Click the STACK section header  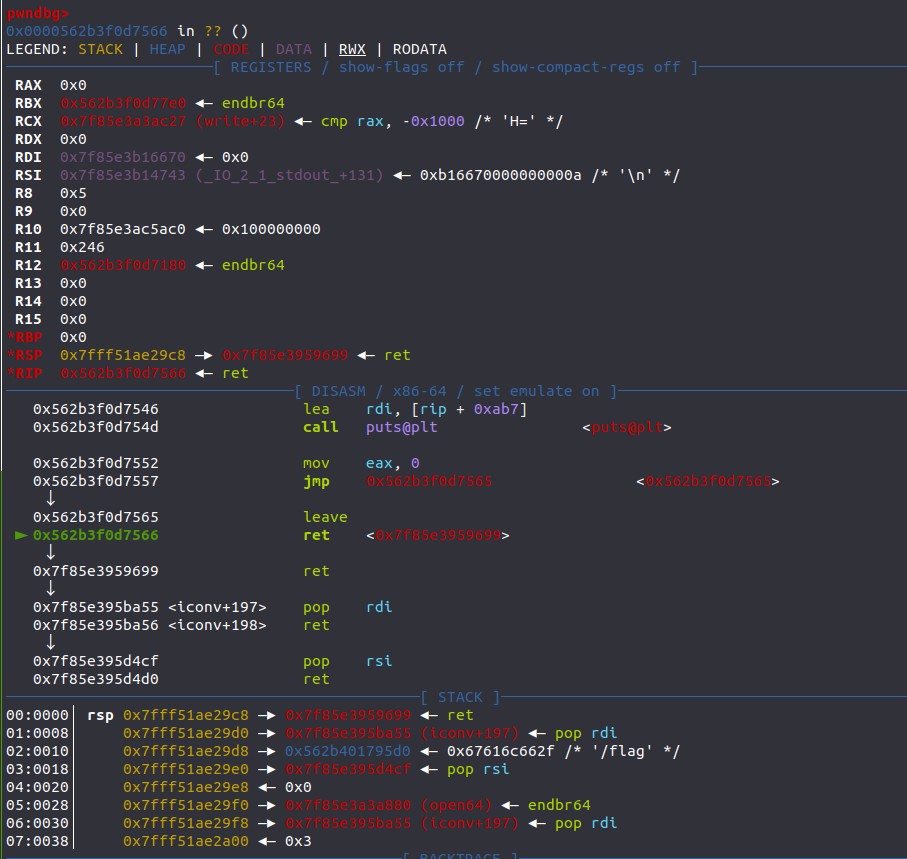[460, 697]
